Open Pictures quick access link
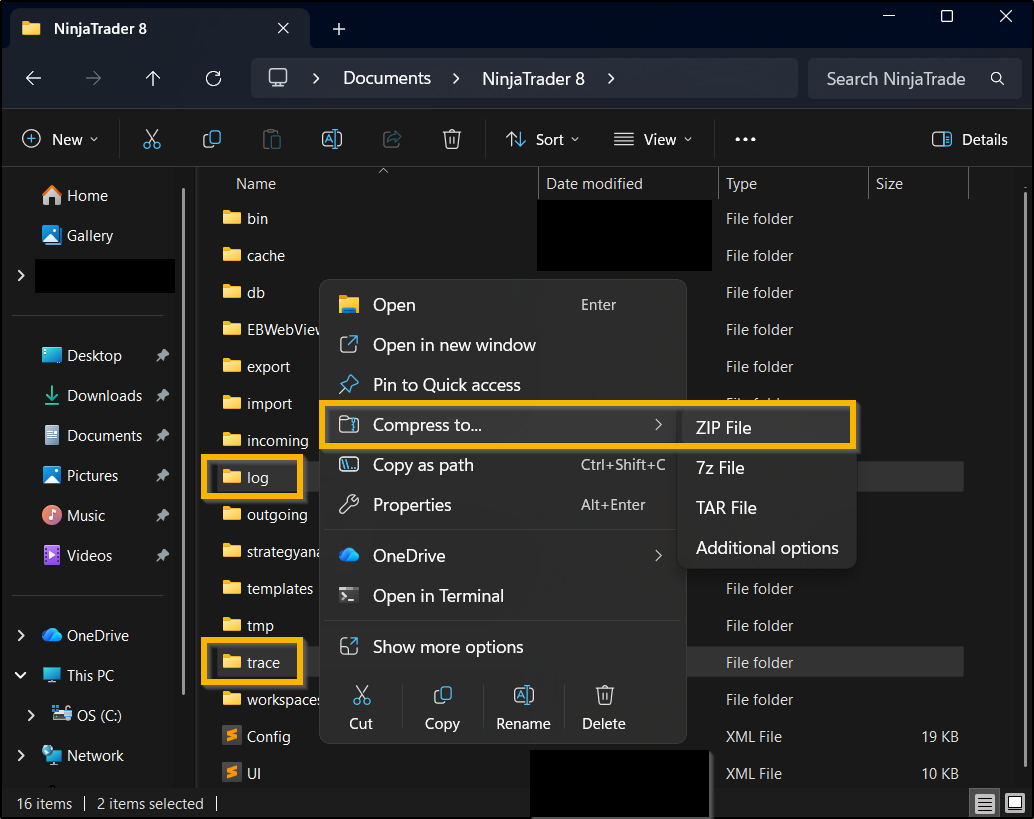Viewport: 1034px width, 819px height. pyautogui.click(x=80, y=475)
